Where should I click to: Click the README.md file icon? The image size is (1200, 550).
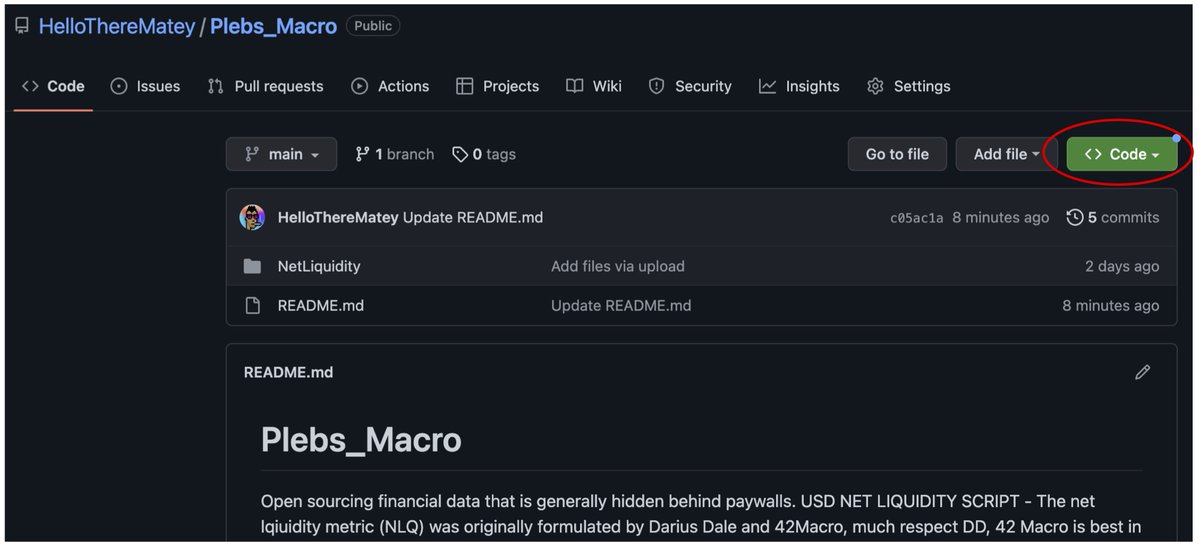253,305
